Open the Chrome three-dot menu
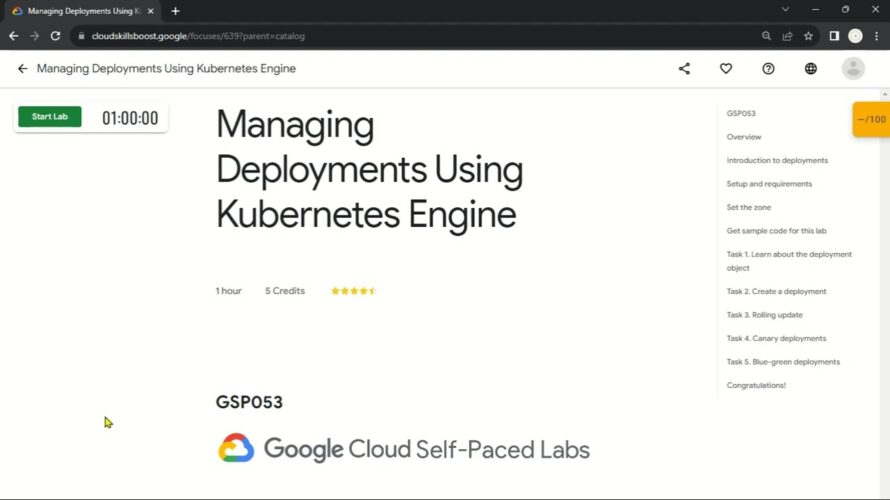This screenshot has width=890, height=500. (x=876, y=36)
